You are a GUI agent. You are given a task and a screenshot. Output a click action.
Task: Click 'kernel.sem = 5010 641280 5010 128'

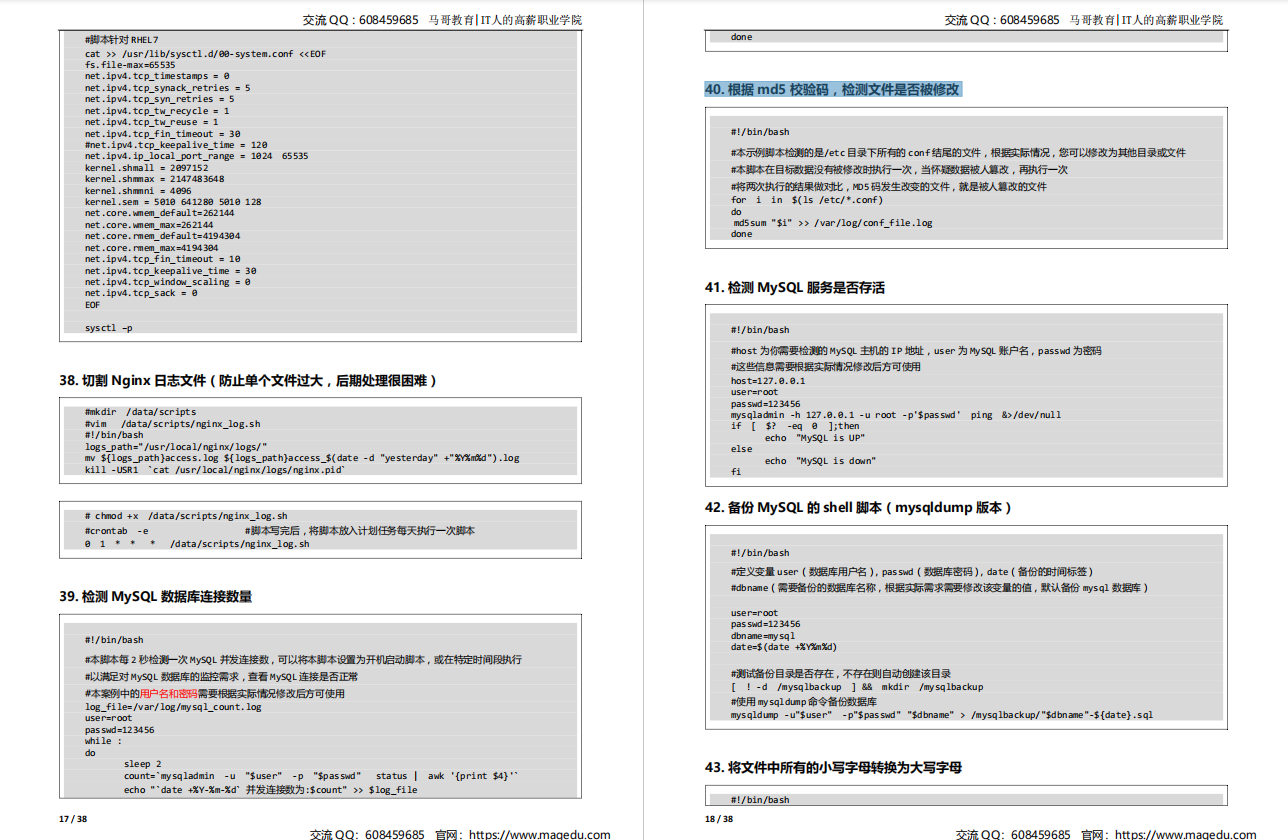(x=173, y=202)
